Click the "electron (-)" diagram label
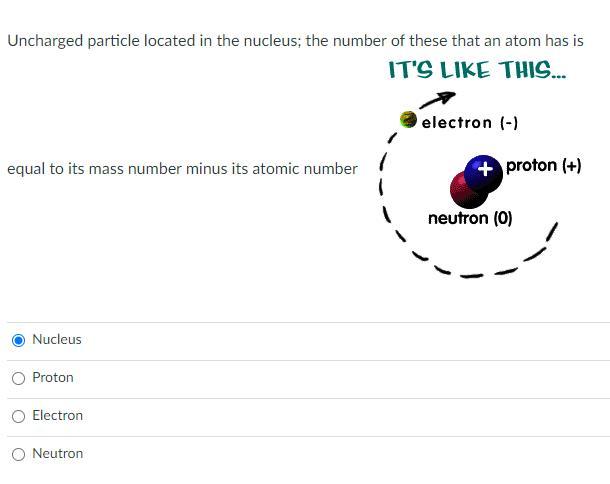This screenshot has width=610, height=484. [470, 123]
